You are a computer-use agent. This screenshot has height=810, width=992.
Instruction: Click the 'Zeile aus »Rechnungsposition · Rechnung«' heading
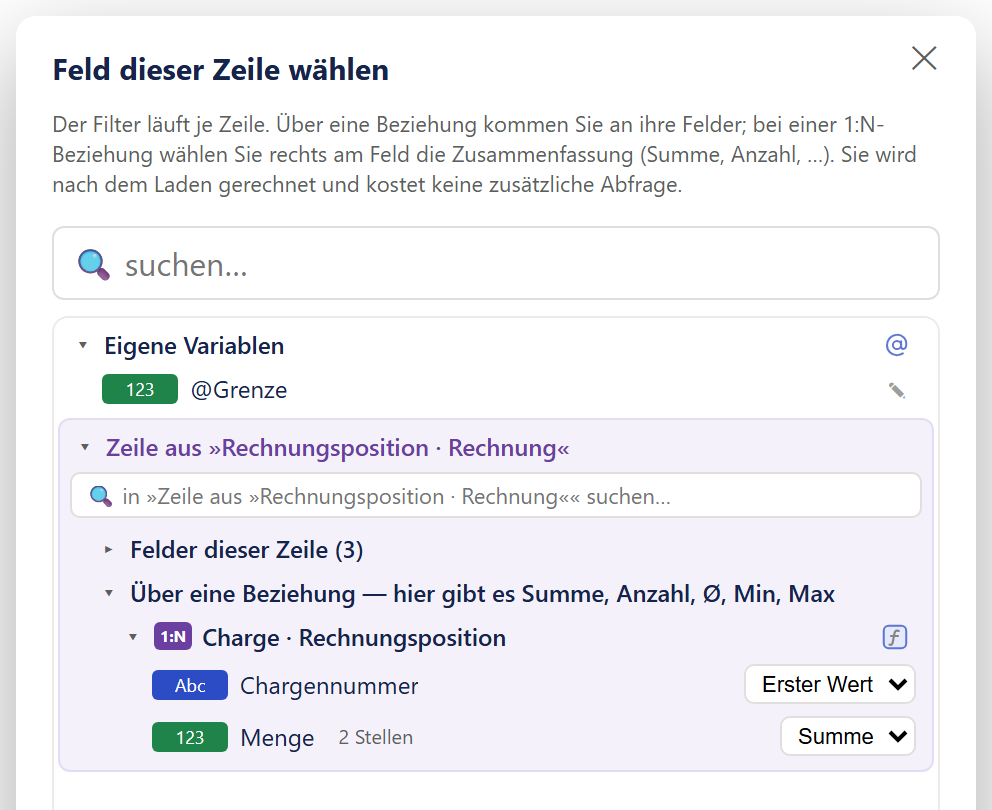(x=337, y=448)
